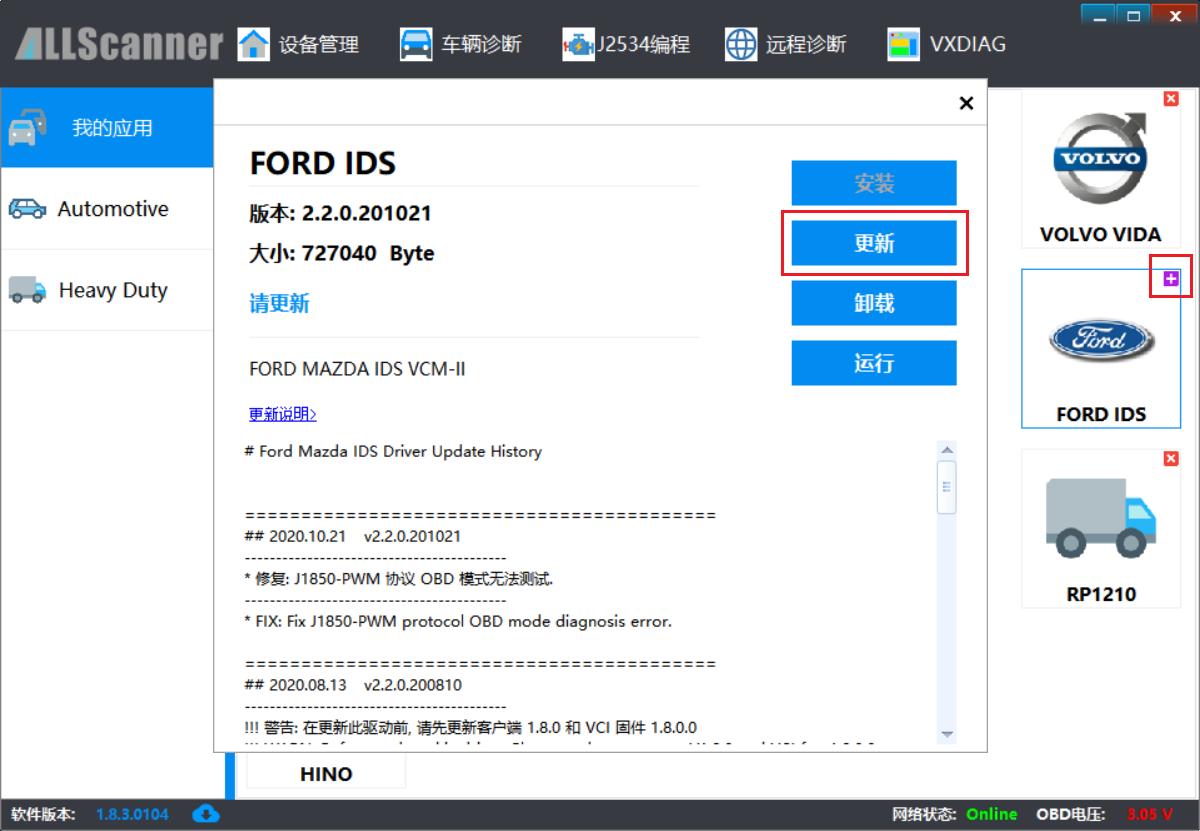The height and width of the screenshot is (831, 1200).
Task: Open the FORD IDS app tile
Action: pos(1101,349)
